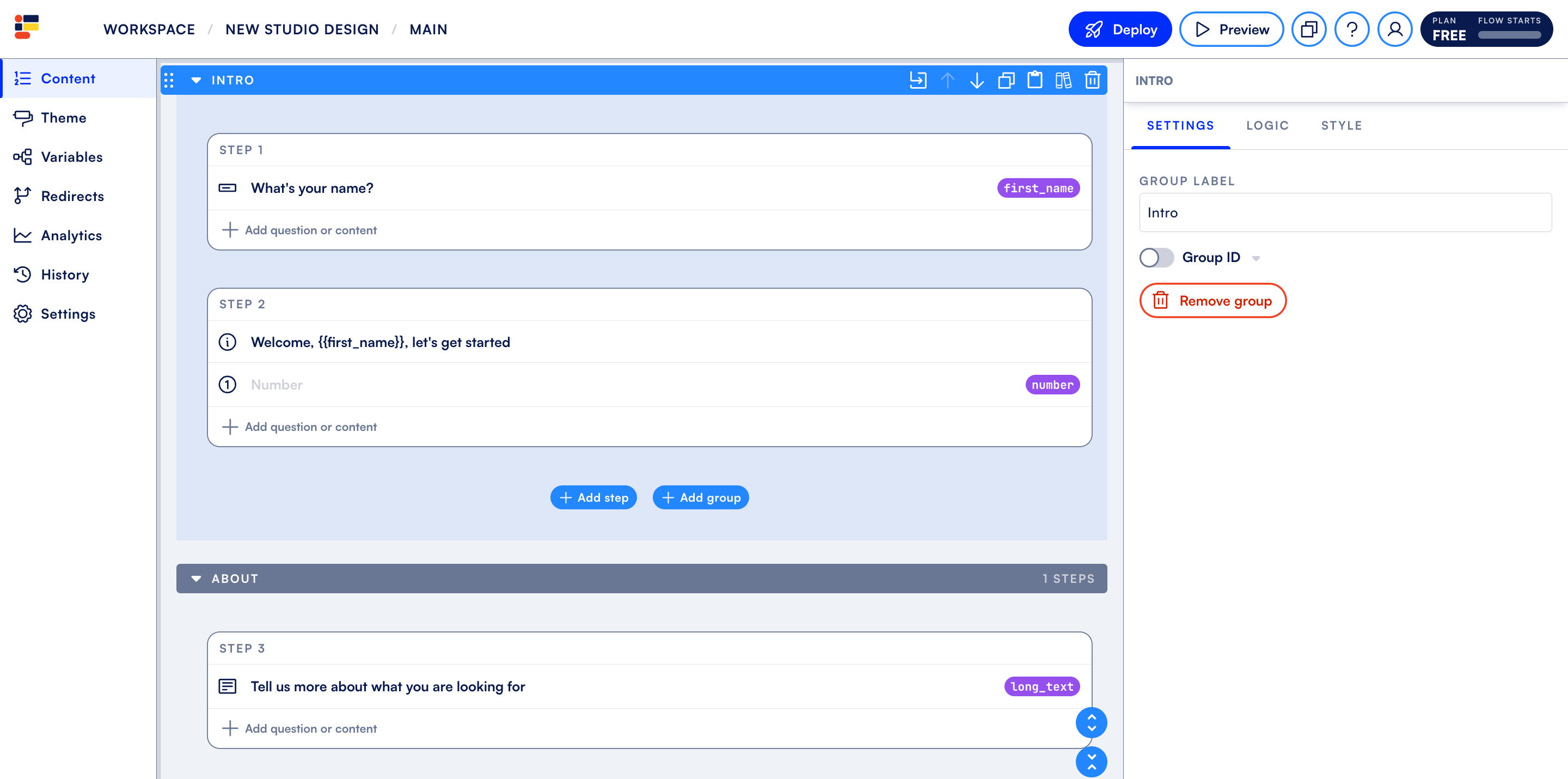1568x779 pixels.
Task: Duplicate the INTRO group
Action: tap(1006, 80)
